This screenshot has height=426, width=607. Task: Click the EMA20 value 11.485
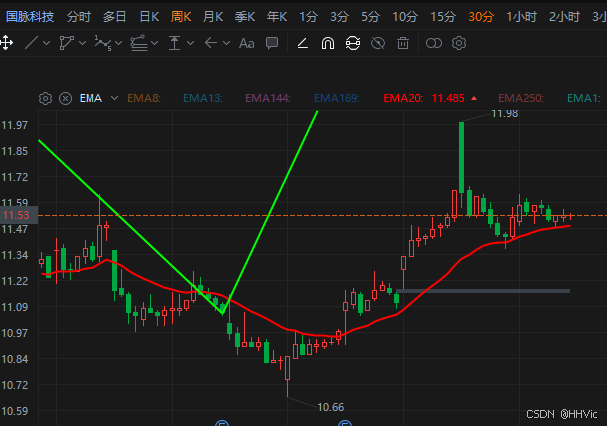click(x=448, y=98)
